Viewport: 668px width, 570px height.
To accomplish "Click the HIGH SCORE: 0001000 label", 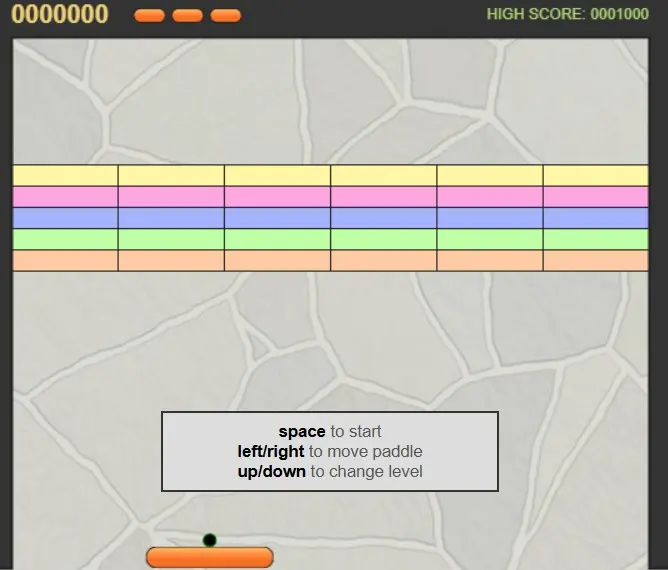I will [567, 15].
